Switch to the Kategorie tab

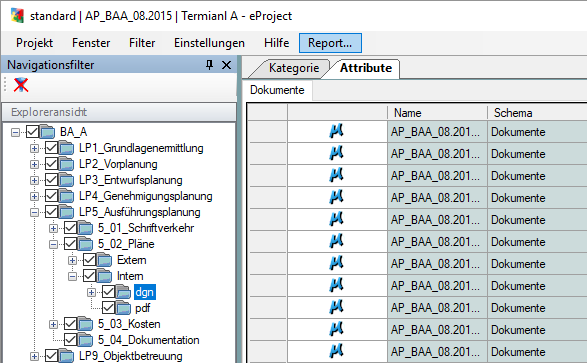coord(294,68)
